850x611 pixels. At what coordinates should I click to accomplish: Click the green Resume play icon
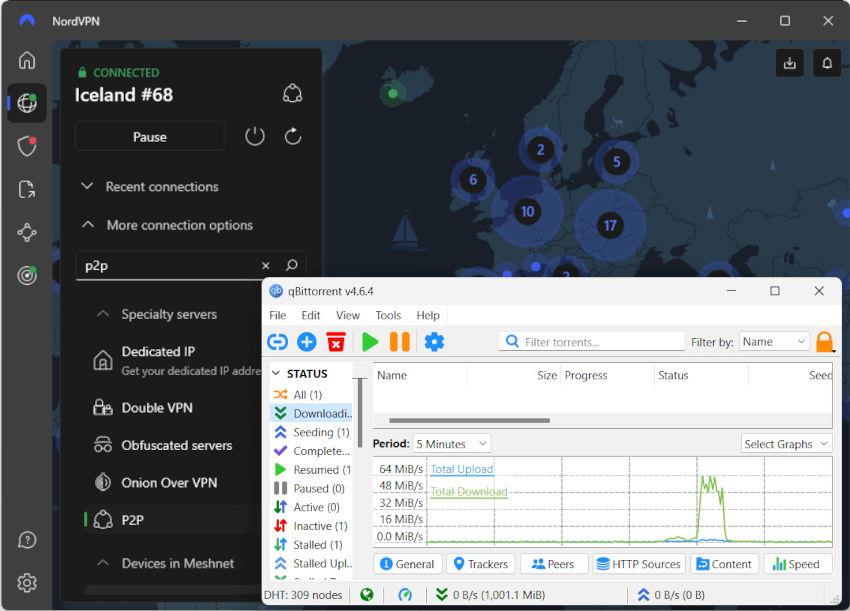point(370,342)
